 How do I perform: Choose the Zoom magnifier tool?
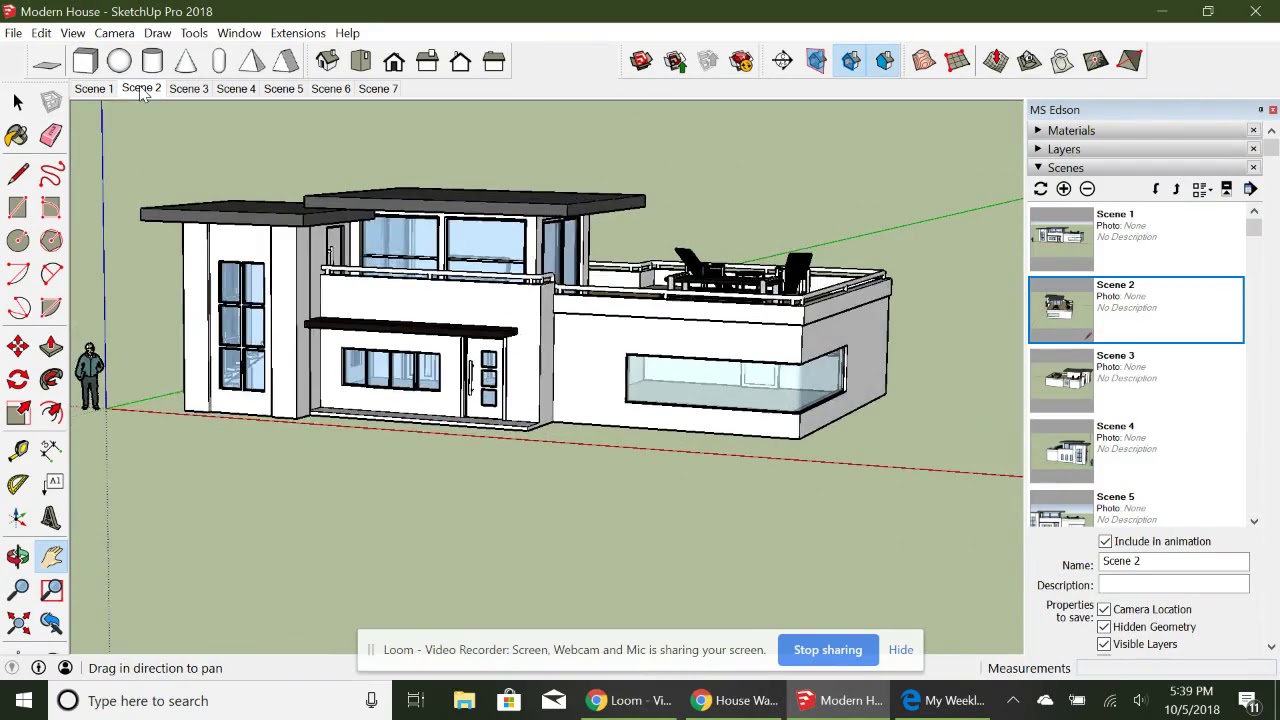17,590
